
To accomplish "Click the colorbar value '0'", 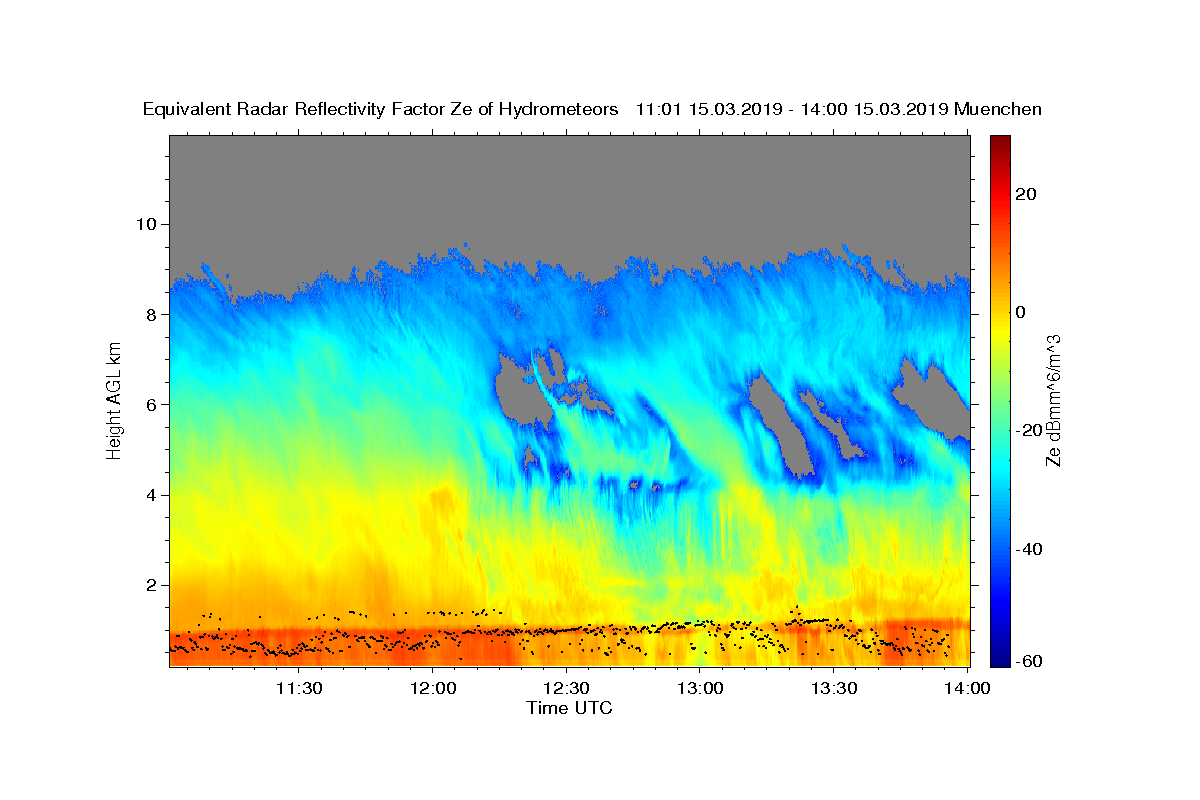I will (1023, 312).
